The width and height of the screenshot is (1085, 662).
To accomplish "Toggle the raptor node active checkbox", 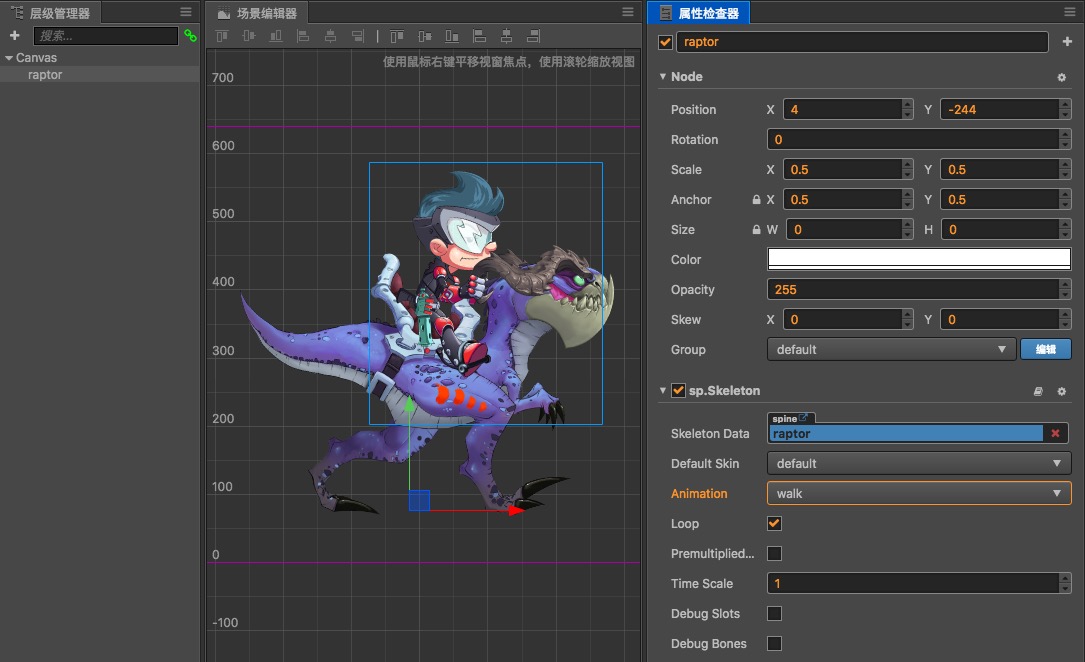I will pyautogui.click(x=665, y=42).
